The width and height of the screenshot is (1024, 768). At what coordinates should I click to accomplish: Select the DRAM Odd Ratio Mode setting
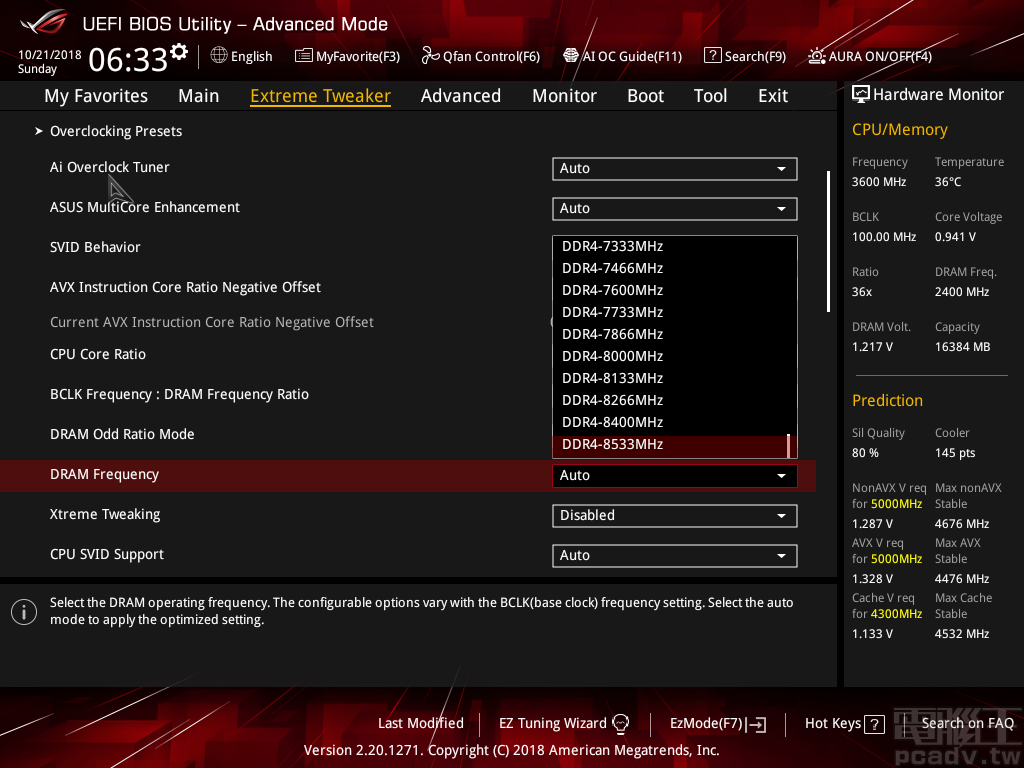pos(122,434)
